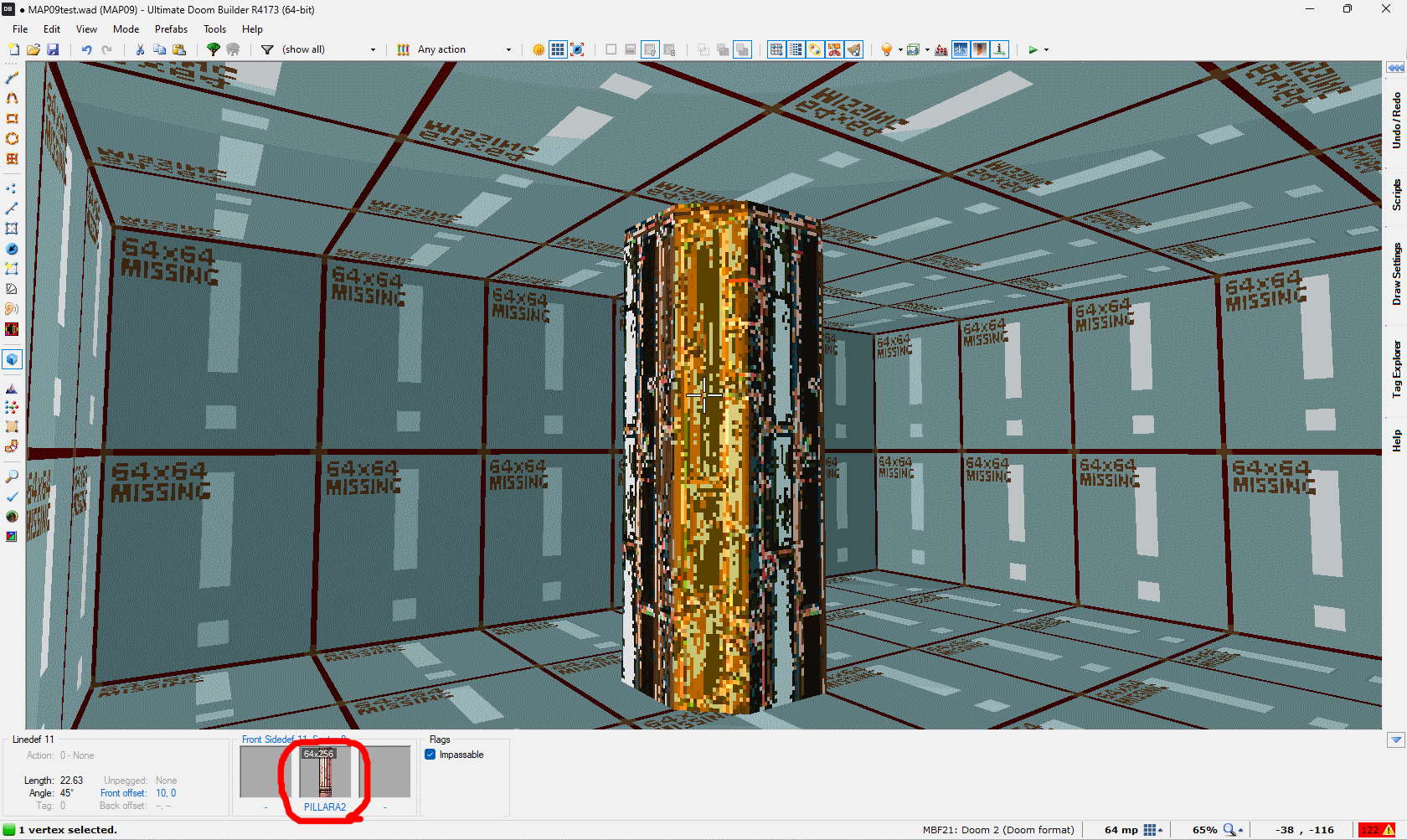Viewport: 1407px width, 840px height.
Task: Copy the selection
Action: tap(159, 49)
